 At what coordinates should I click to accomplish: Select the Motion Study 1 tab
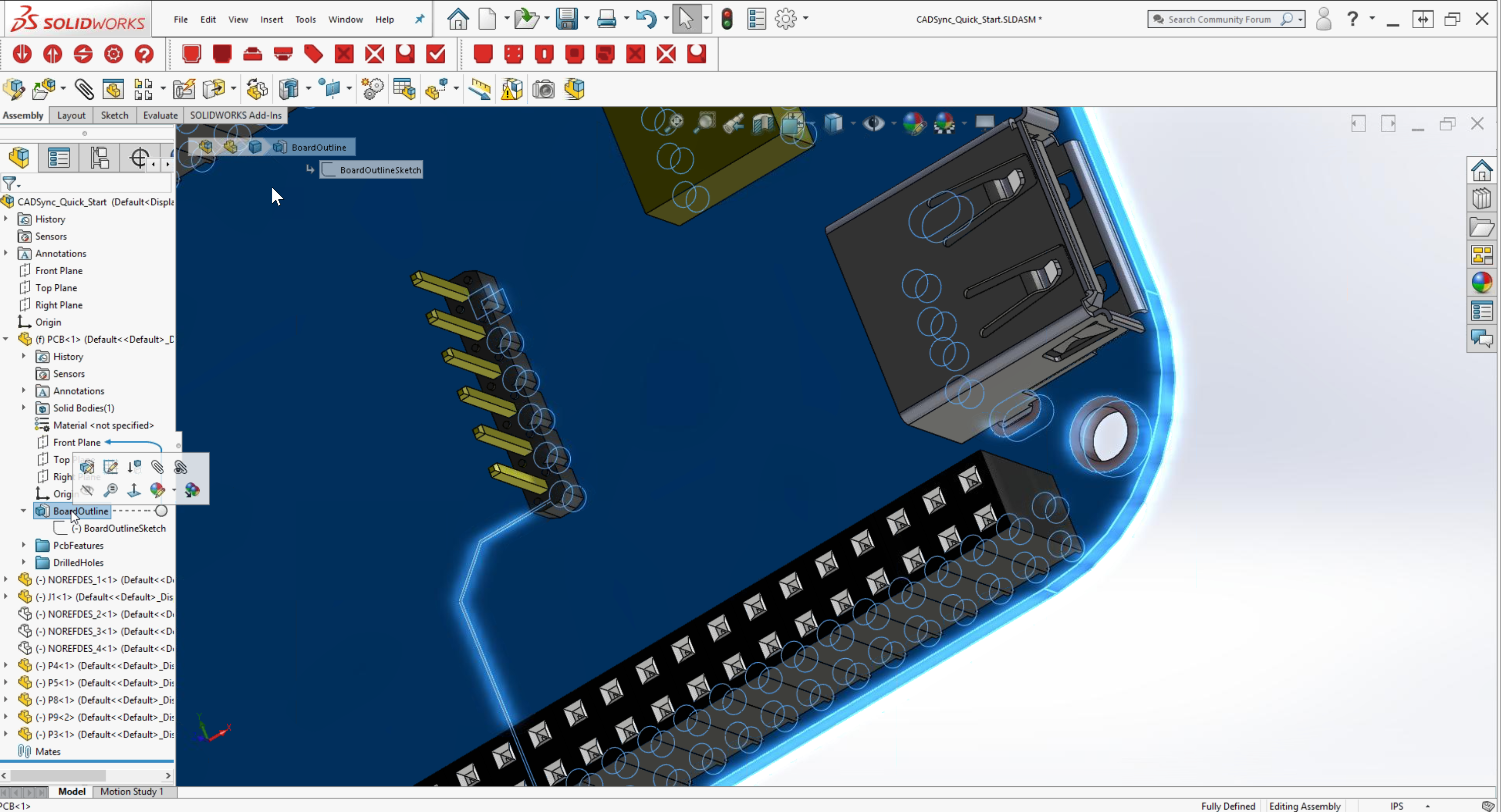(131, 792)
